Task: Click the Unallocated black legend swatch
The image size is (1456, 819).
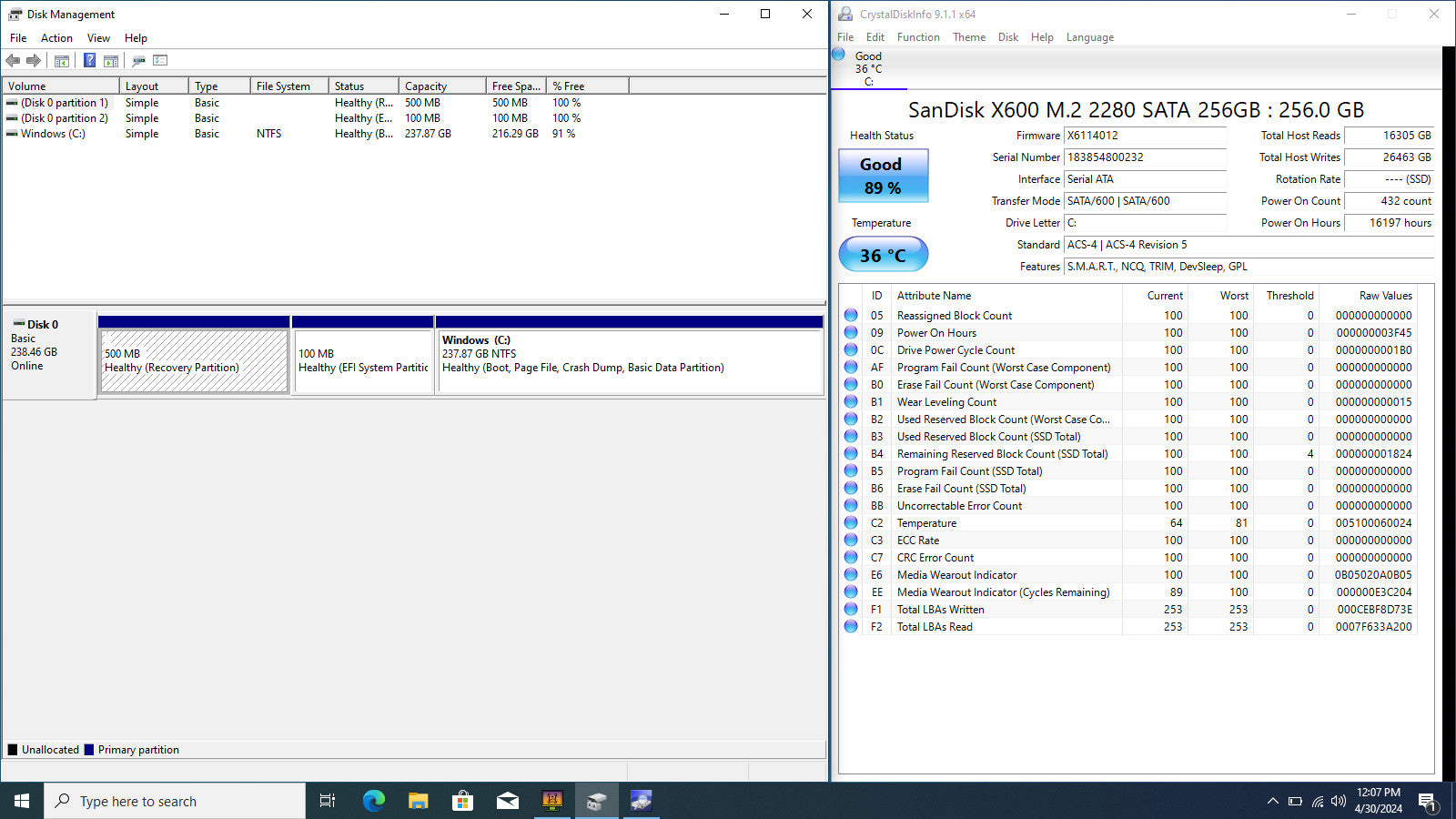Action: pyautogui.click(x=13, y=750)
